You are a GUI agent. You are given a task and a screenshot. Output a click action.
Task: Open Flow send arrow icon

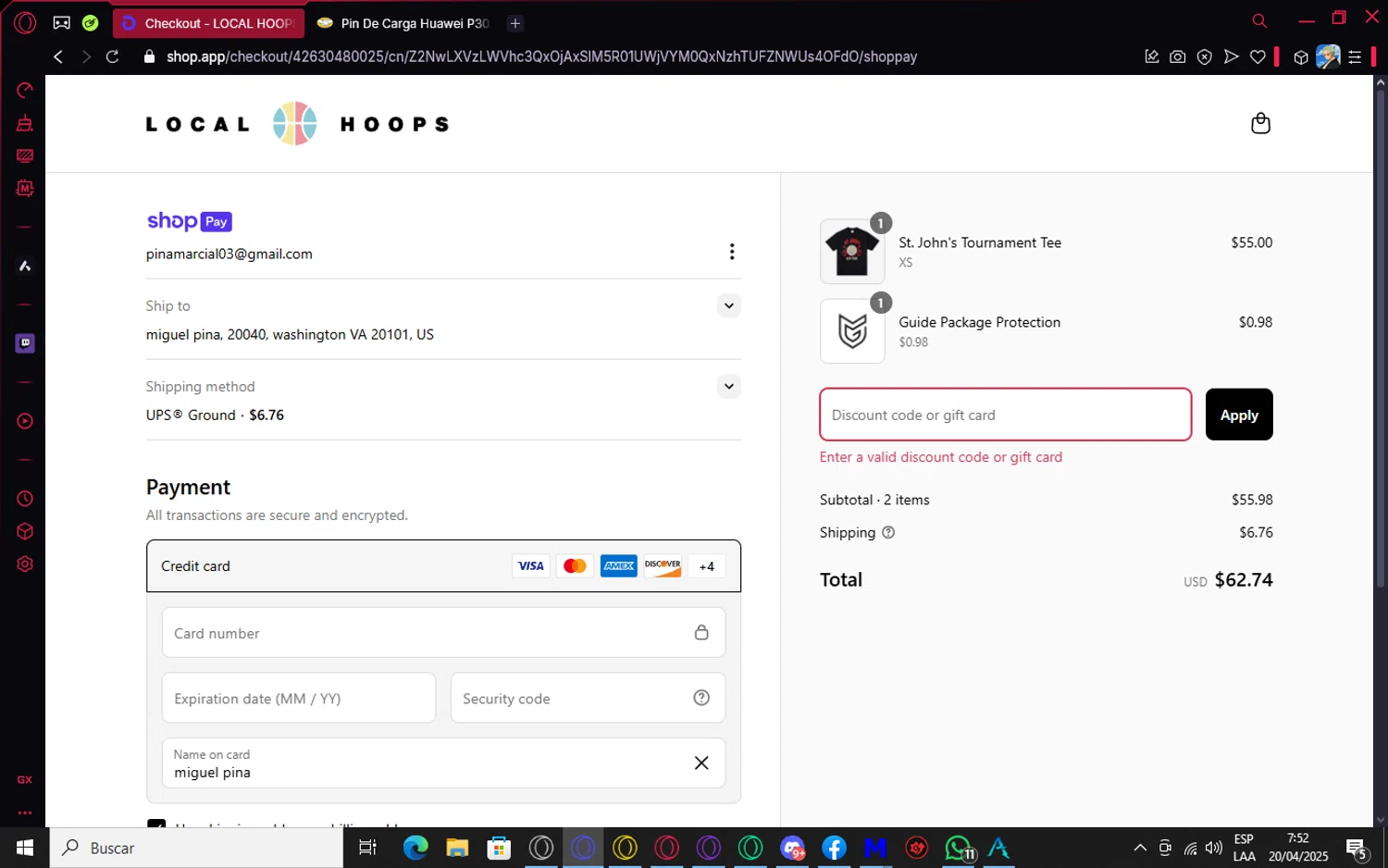(x=1231, y=56)
